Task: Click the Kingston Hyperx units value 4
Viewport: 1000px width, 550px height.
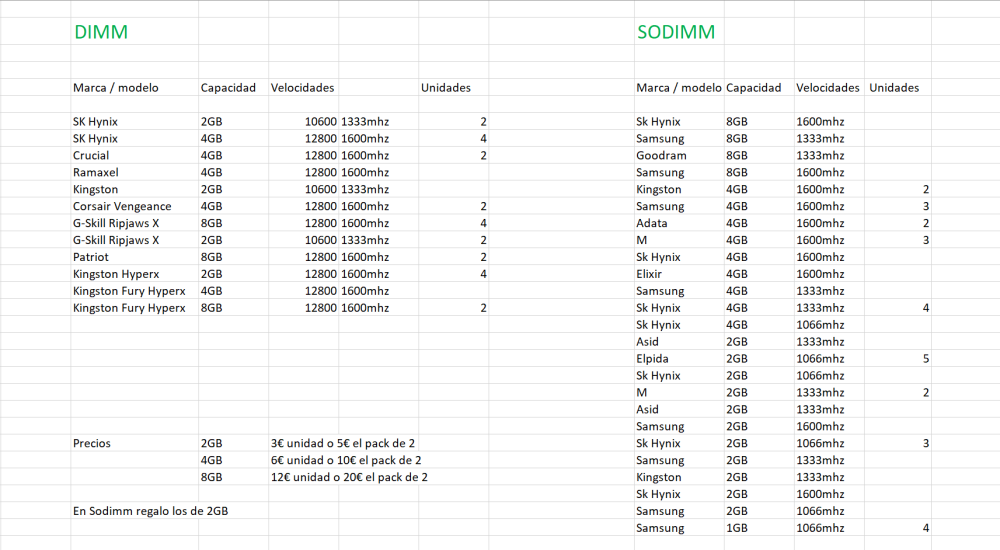Action: point(483,274)
